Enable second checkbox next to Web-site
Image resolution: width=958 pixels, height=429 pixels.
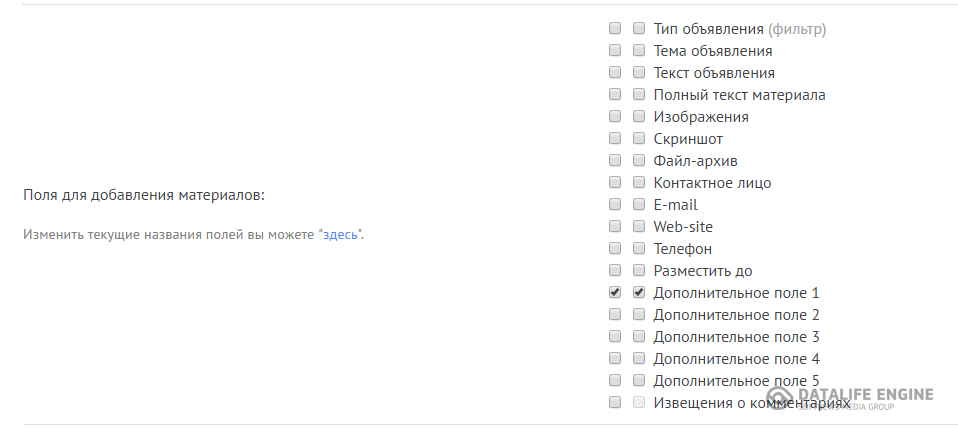pyautogui.click(x=638, y=226)
